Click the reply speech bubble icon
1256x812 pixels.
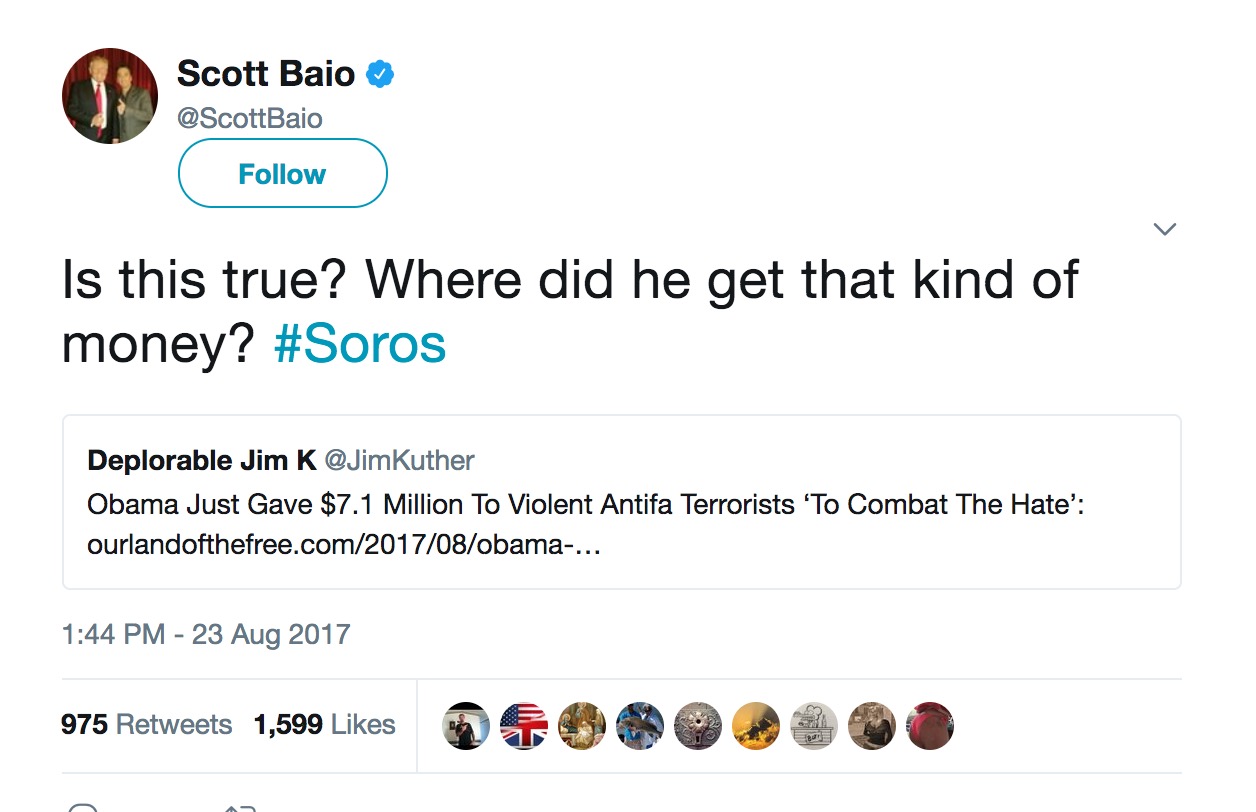[x=84, y=807]
